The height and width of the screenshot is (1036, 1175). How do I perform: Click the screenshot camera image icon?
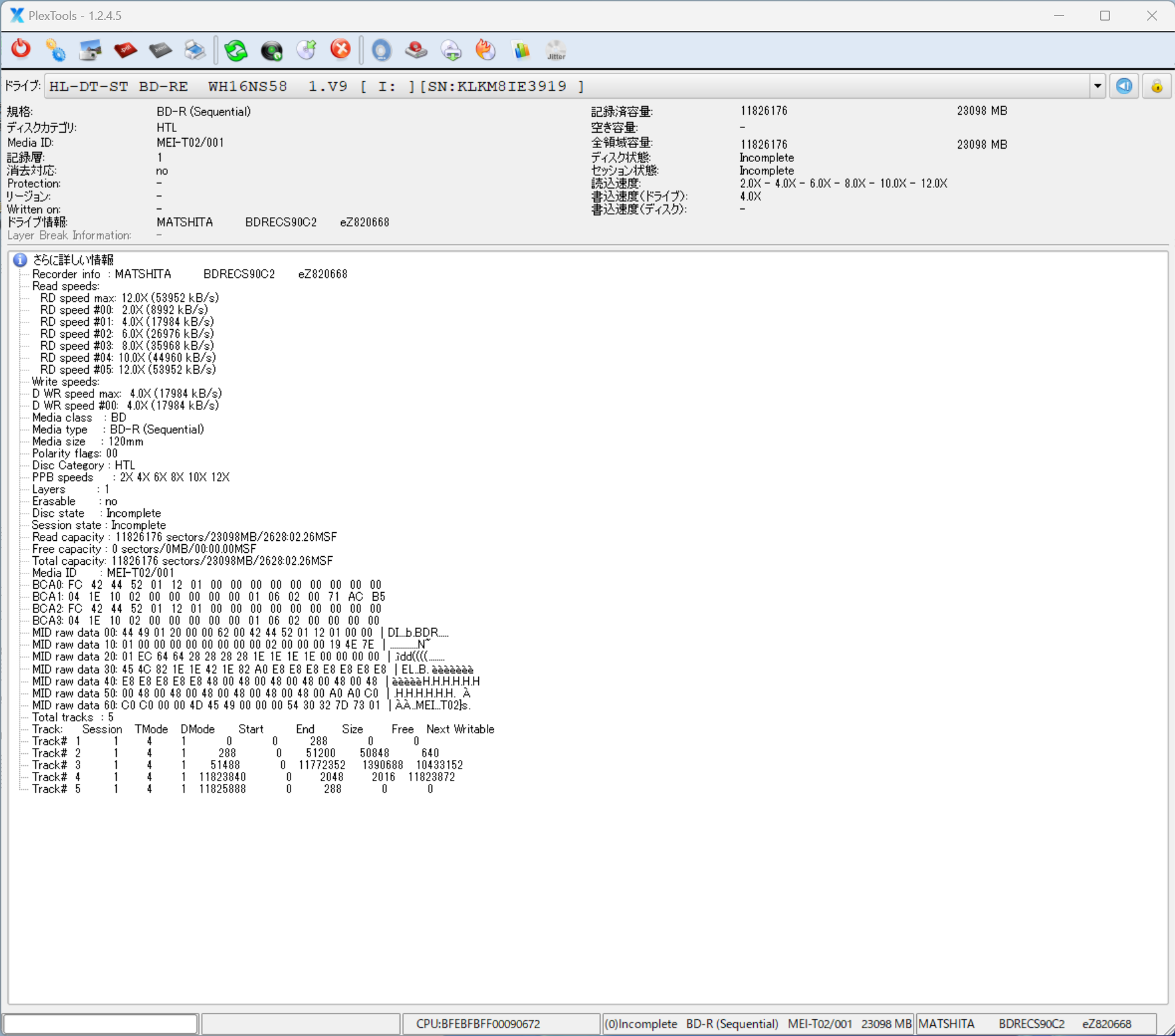point(90,50)
